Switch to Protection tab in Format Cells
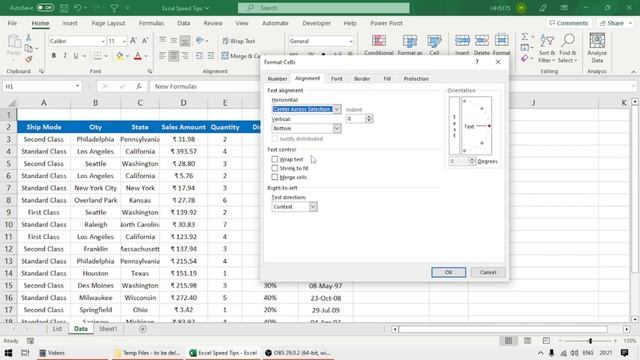This screenshot has width=640, height=360. (x=416, y=78)
